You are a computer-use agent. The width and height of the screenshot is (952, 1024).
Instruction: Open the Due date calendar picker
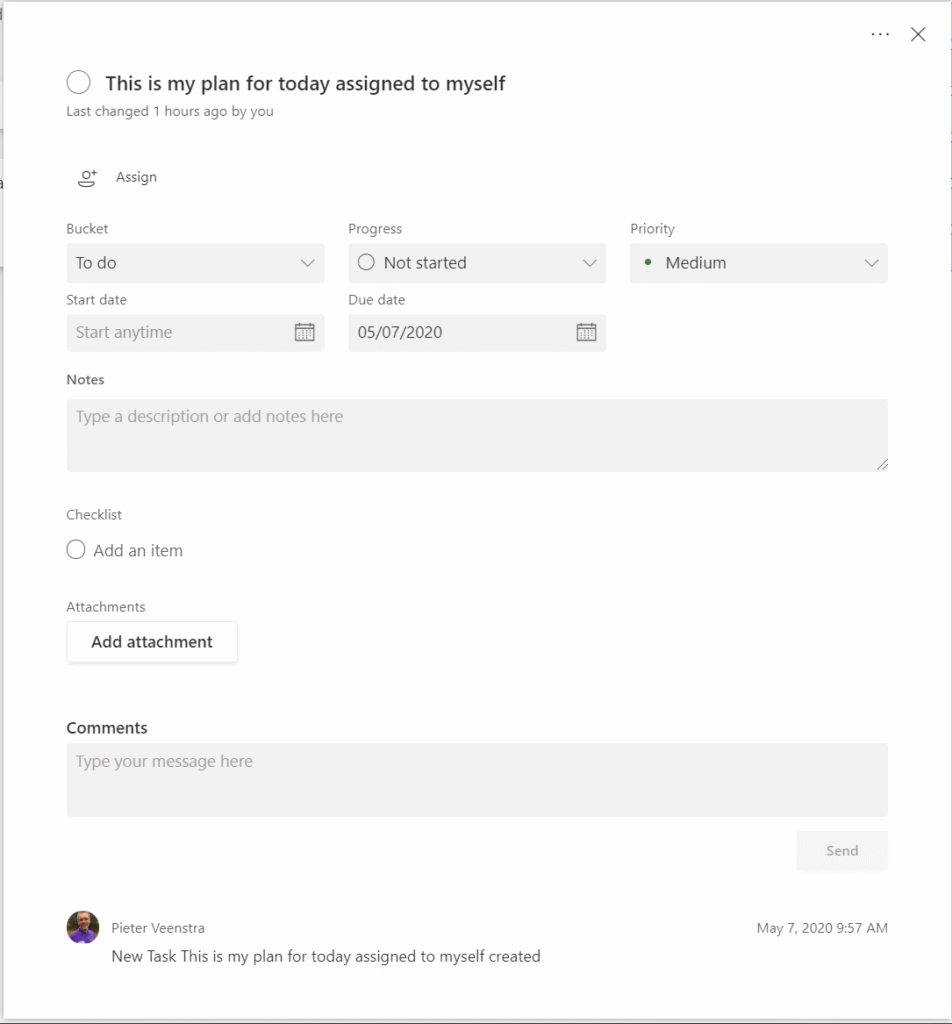coord(586,332)
